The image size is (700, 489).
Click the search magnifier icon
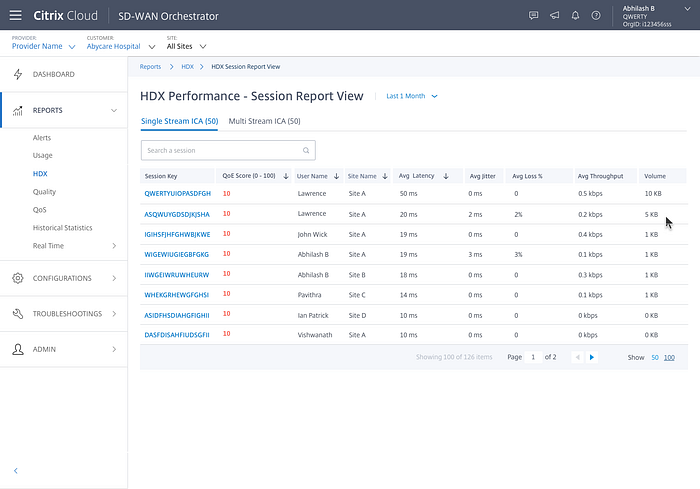[x=306, y=150]
